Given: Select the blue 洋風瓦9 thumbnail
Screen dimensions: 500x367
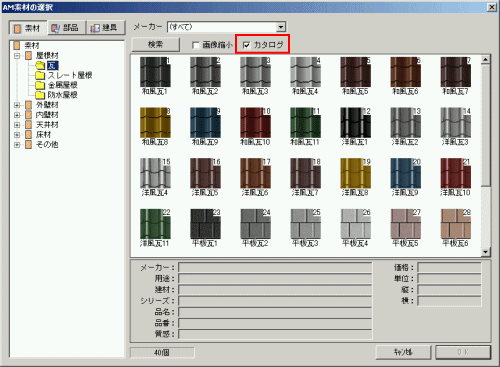Looking at the screenshot, I should pyautogui.click(x=406, y=173).
